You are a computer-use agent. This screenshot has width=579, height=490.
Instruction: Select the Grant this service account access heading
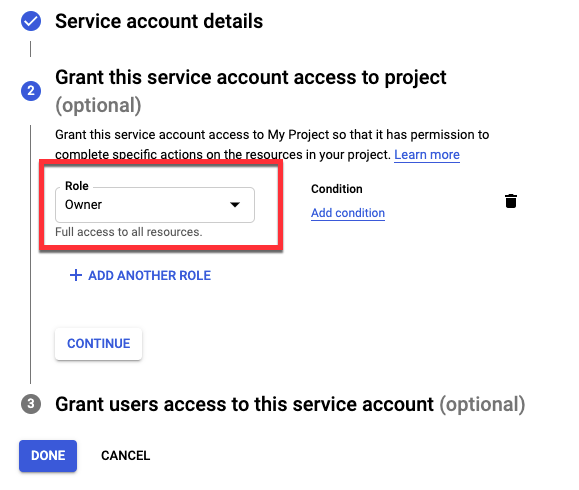251,78
